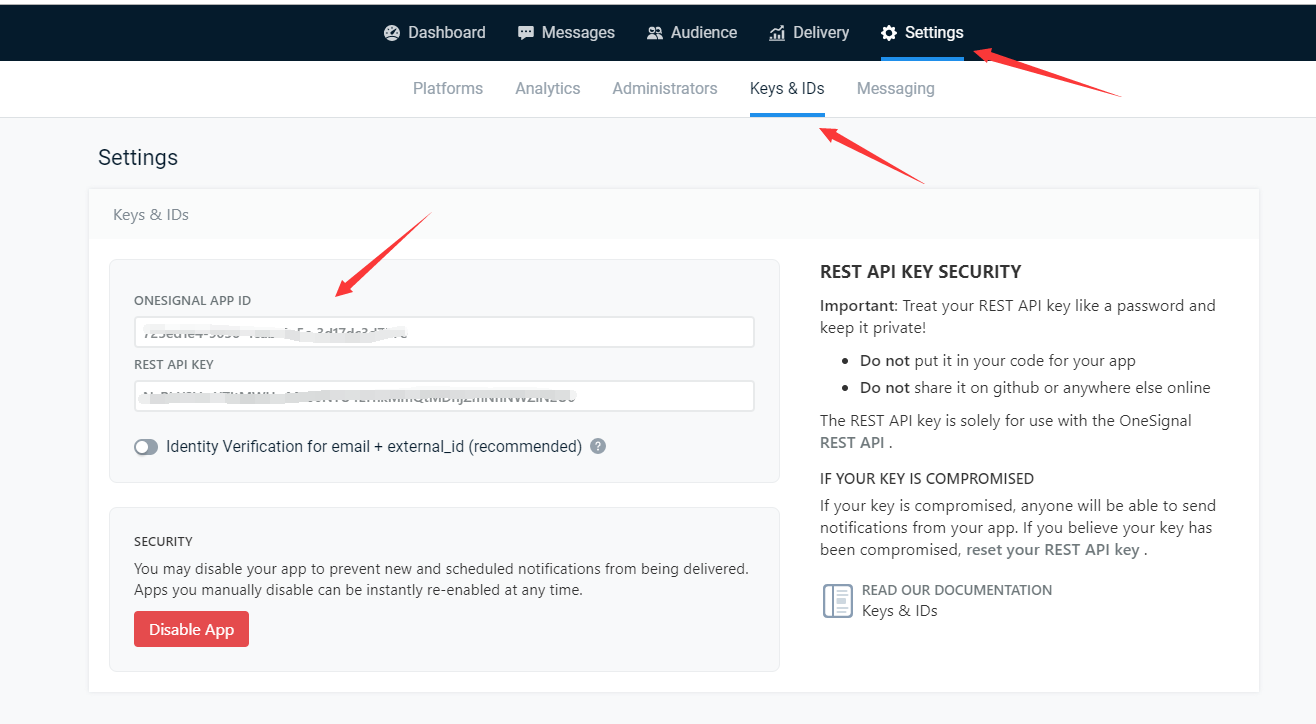Click the Audience people icon
This screenshot has width=1316, height=724.
pyautogui.click(x=655, y=33)
